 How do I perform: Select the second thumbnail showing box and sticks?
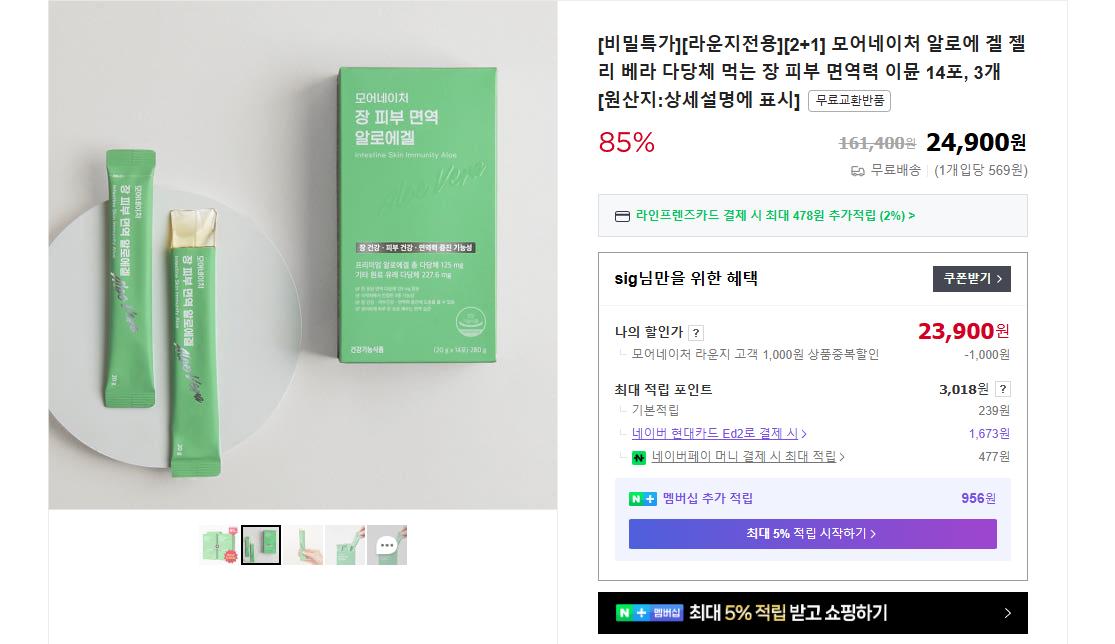(x=261, y=545)
